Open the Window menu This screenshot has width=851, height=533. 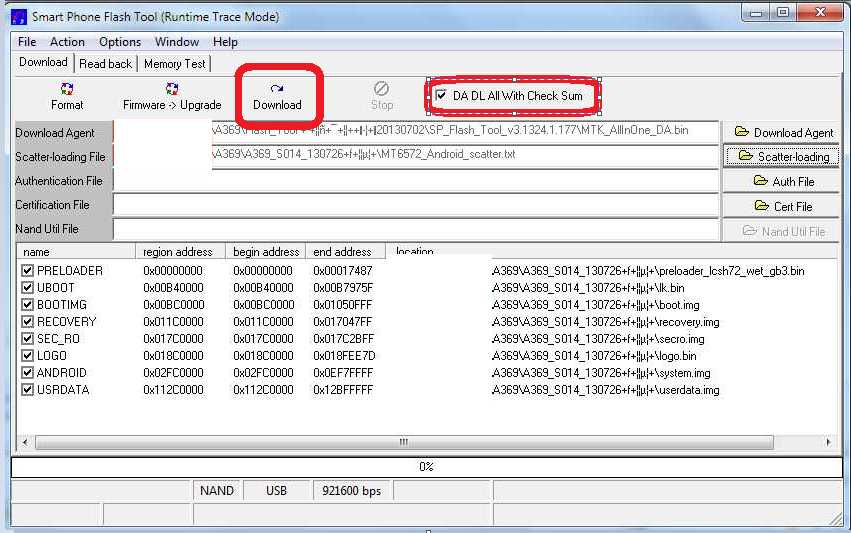click(x=177, y=42)
